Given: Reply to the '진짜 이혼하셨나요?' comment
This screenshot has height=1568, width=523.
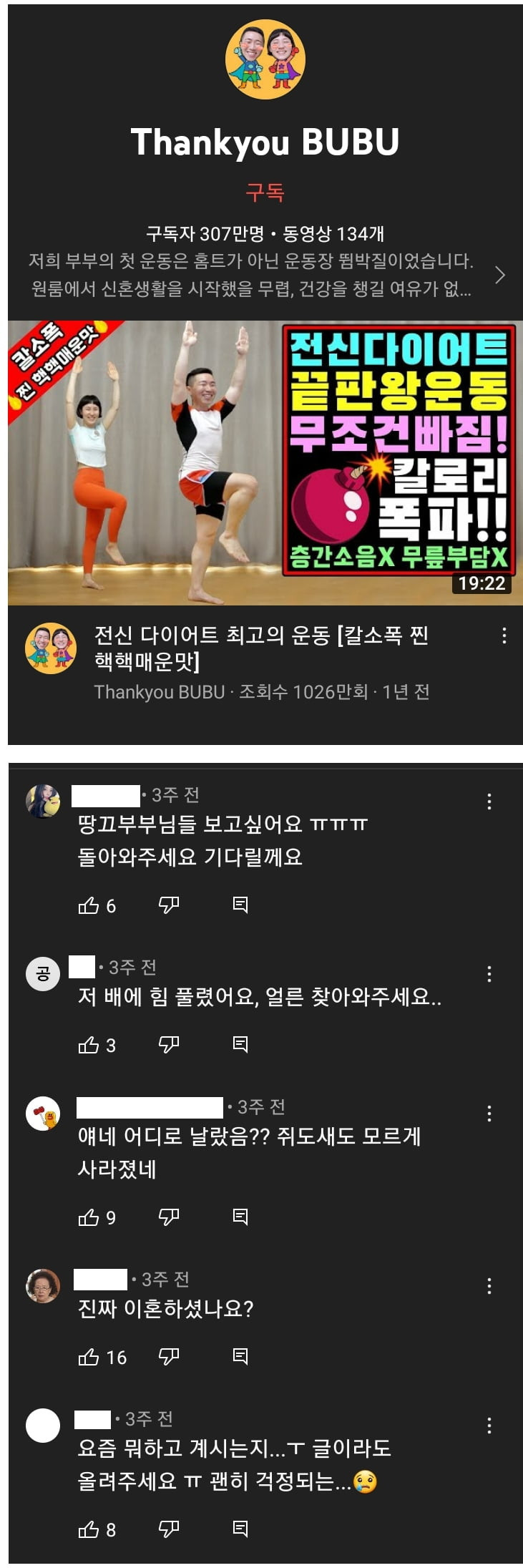Looking at the screenshot, I should tap(240, 1356).
